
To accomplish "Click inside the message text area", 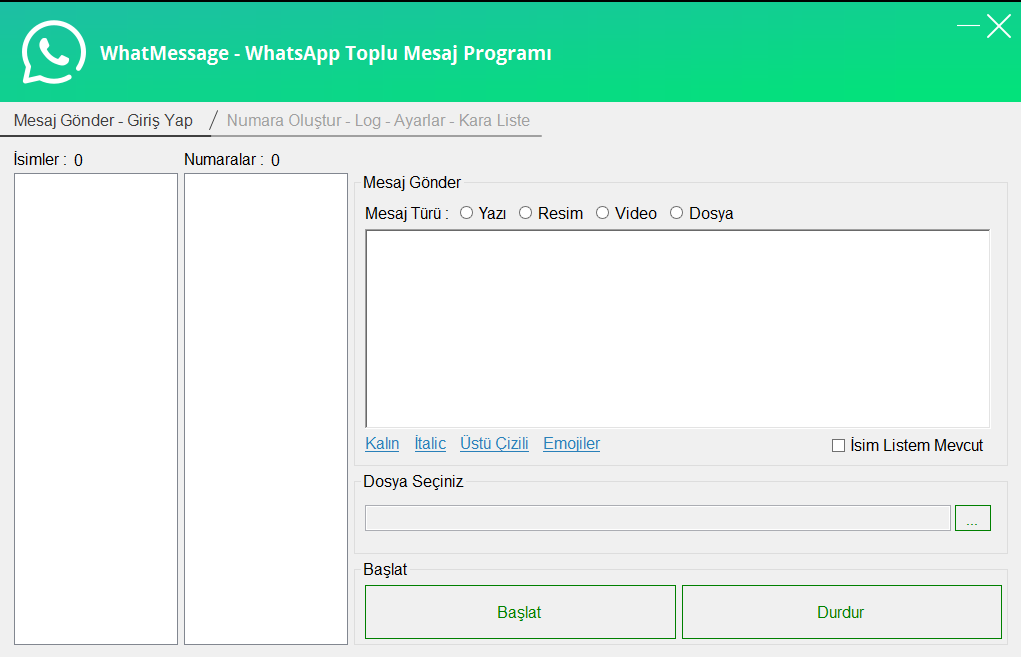I will 677,329.
